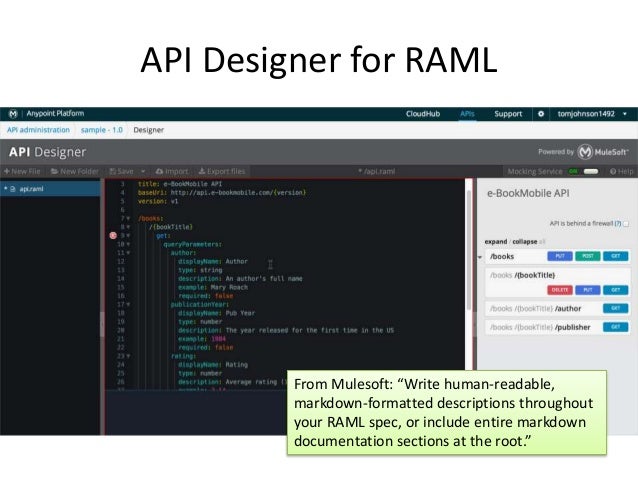This screenshot has height=479, width=638.
Task: Click the baseUri line in editor
Action: tap(221, 192)
